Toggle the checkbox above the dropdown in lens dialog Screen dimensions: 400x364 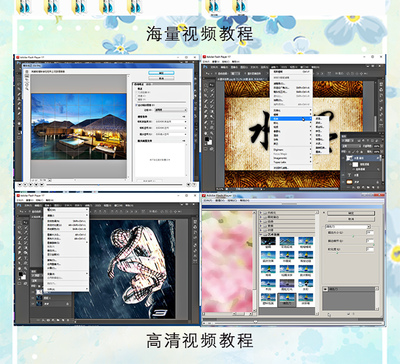[136, 105]
